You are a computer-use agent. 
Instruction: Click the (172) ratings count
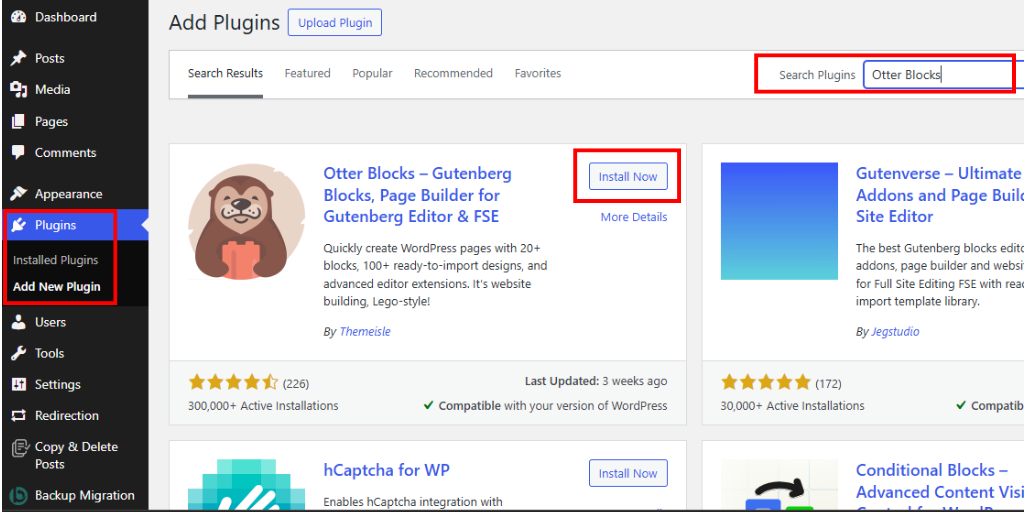828,383
